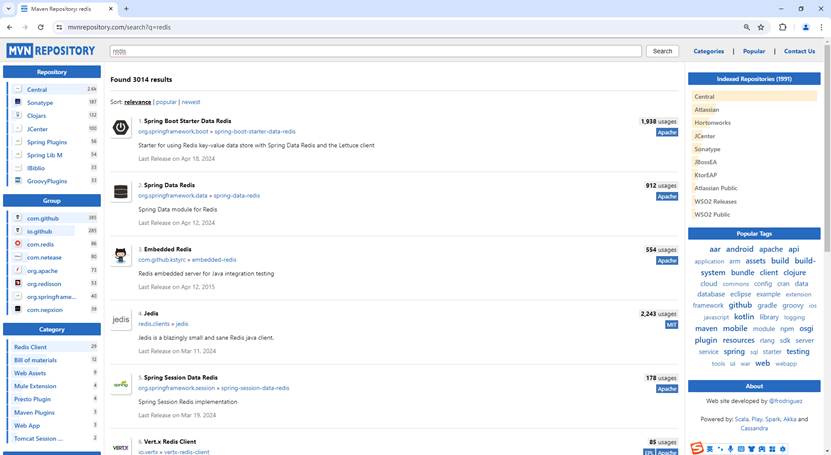Open the Sogou skin shirt icon

[751, 449]
